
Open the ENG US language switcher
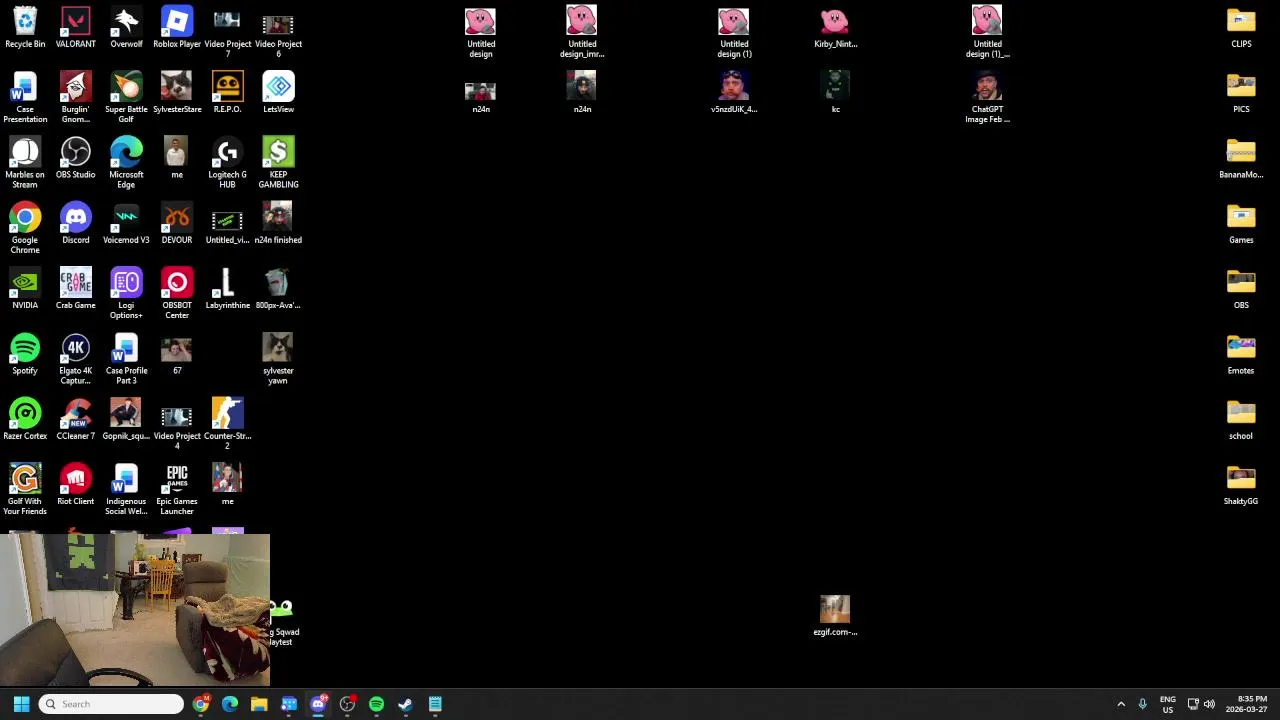point(1168,704)
